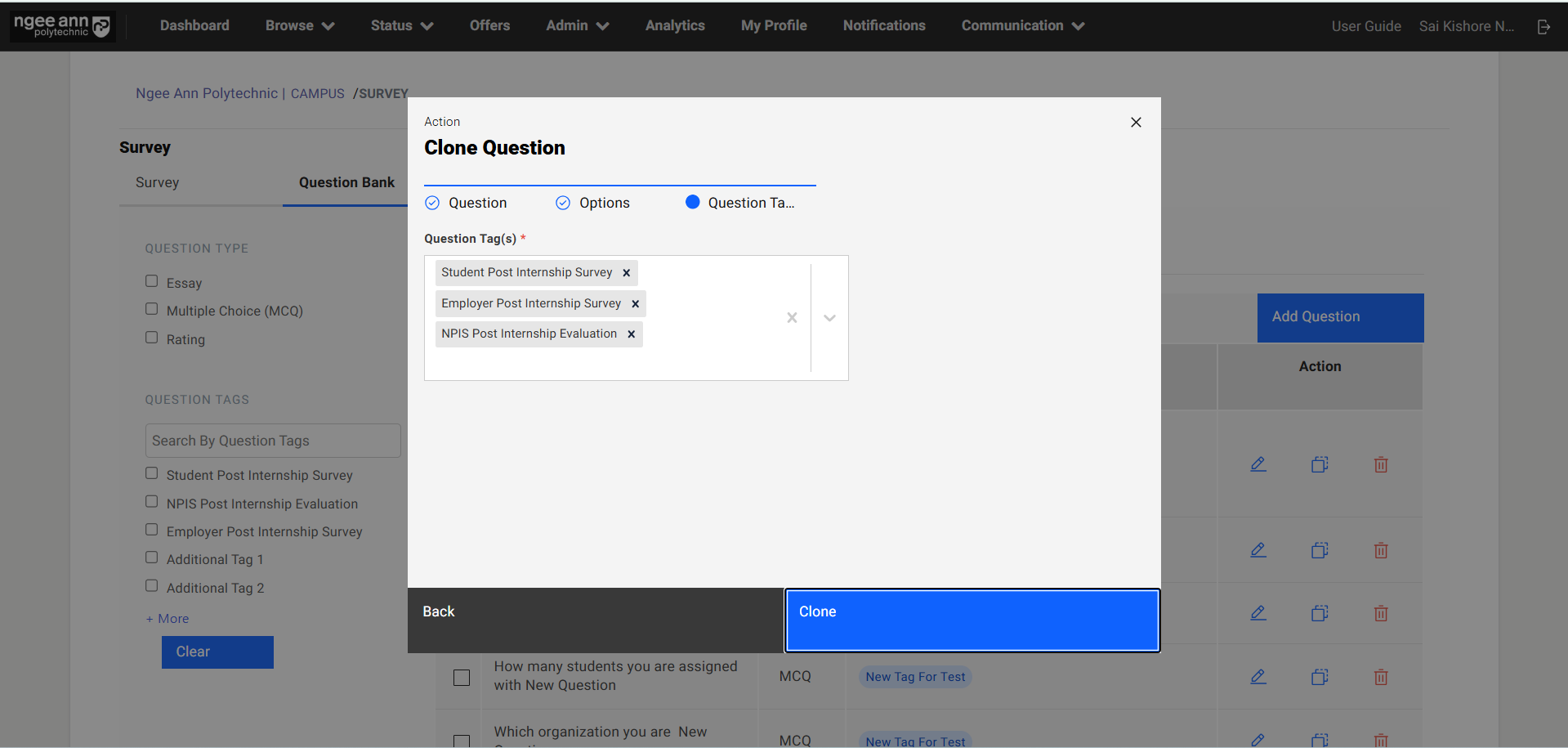Click the logout icon in top bar
Viewport: 1568px width, 748px height.
click(1543, 27)
